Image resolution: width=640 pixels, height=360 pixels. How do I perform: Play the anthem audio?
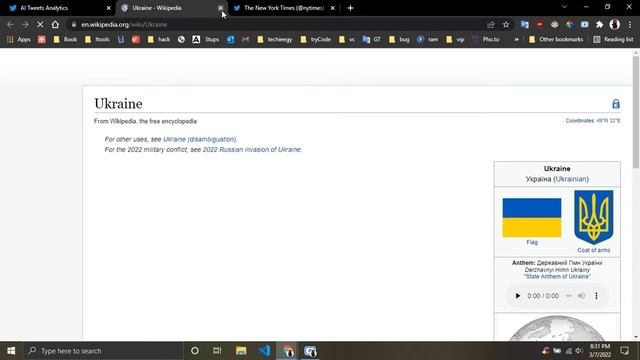(x=518, y=296)
